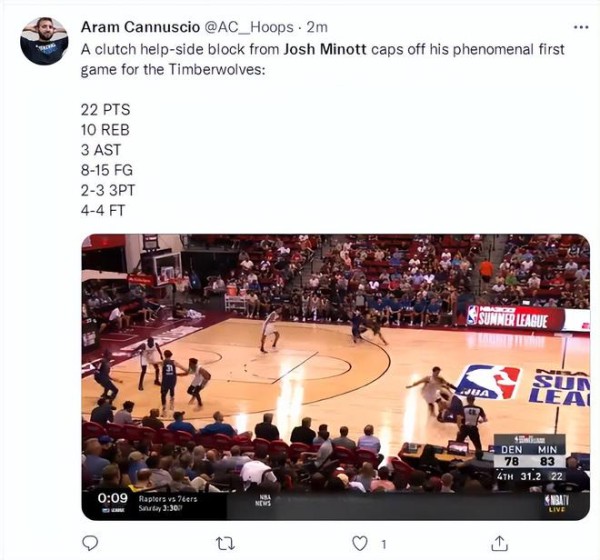This screenshot has width=600, height=560.
Task: Click the like count number 1
Action: pos(384,544)
